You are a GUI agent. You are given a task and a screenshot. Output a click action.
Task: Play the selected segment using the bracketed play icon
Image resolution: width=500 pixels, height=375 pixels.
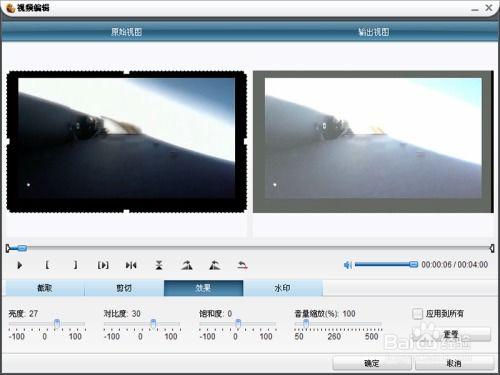tap(103, 265)
